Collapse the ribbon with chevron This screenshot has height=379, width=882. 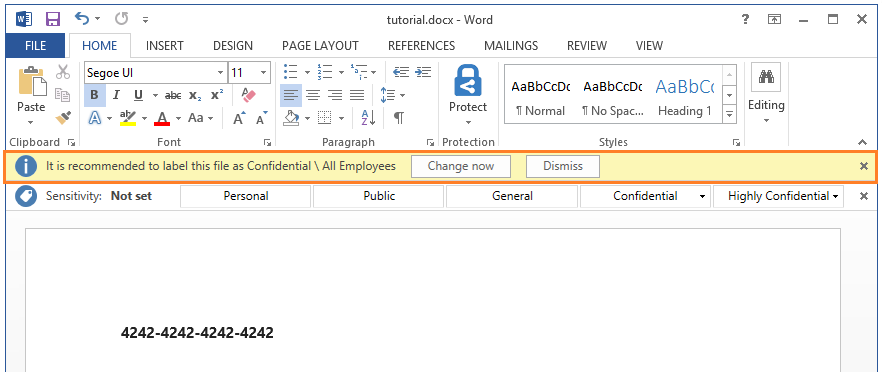tap(861, 142)
